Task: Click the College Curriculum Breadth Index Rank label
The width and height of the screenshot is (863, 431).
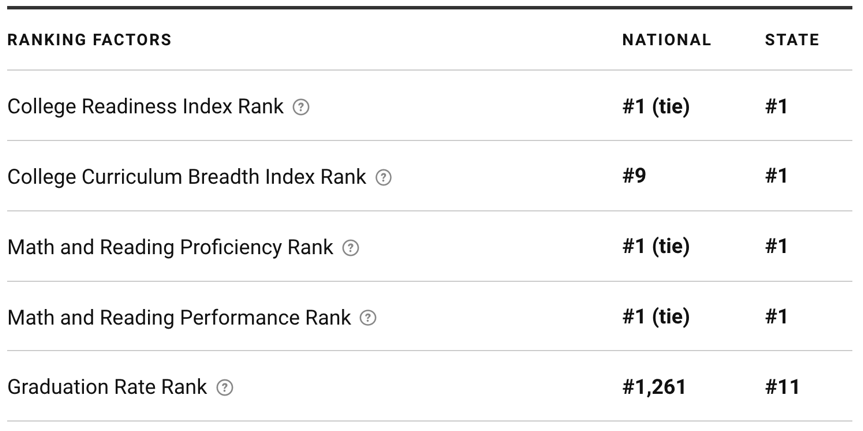Action: tap(187, 177)
